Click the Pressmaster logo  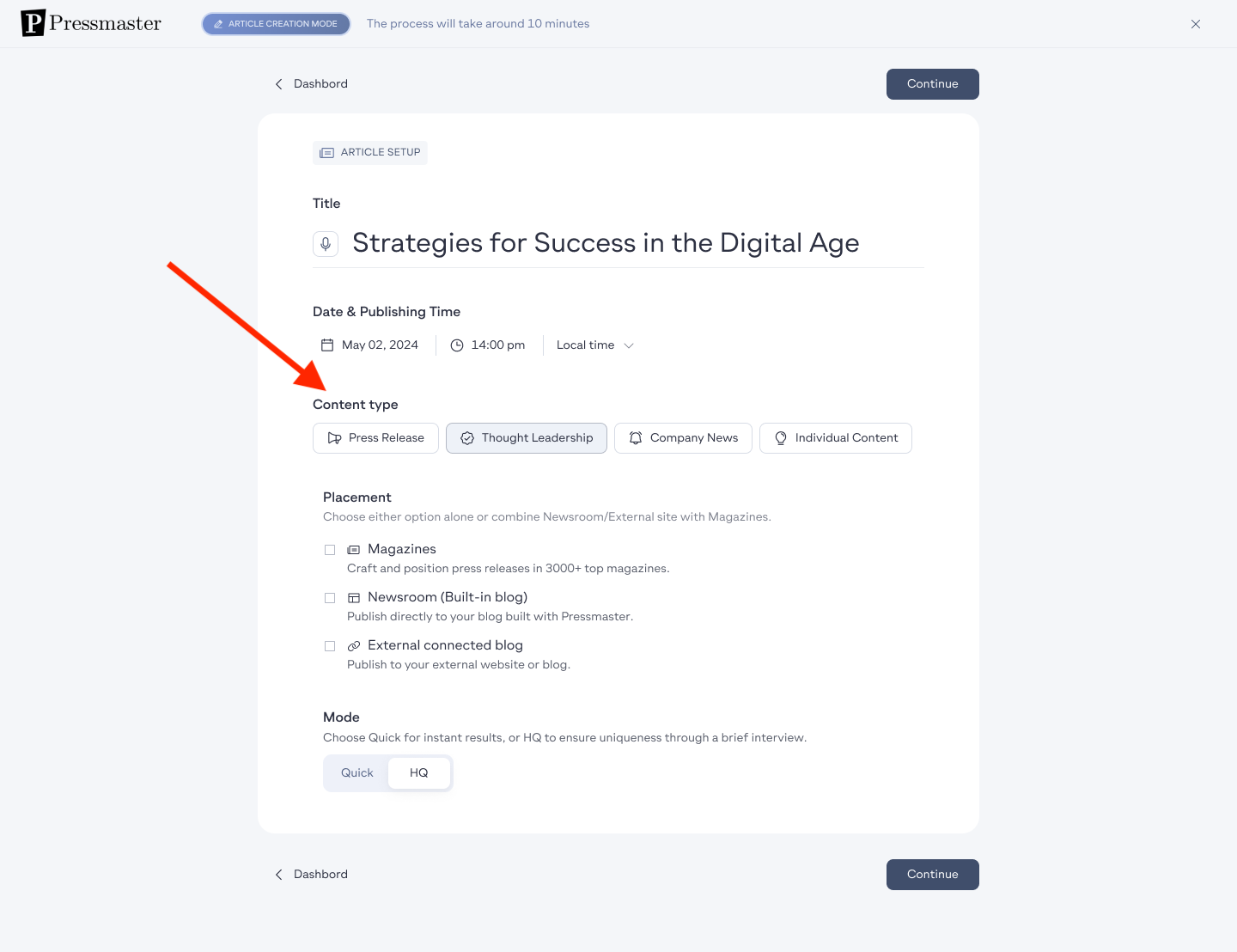tap(91, 23)
